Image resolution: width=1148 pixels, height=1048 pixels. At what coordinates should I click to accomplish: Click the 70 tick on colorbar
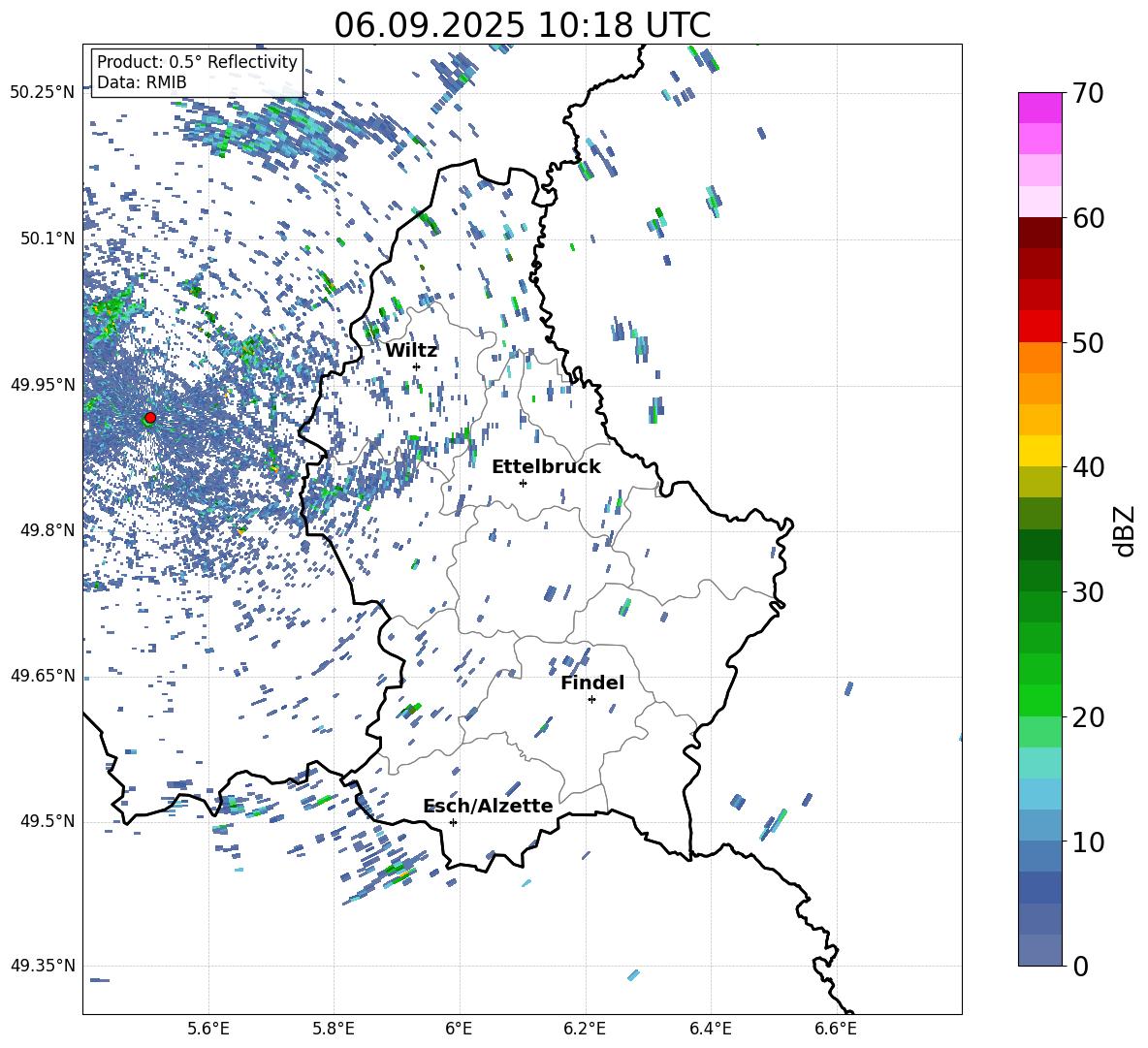pos(1088,93)
